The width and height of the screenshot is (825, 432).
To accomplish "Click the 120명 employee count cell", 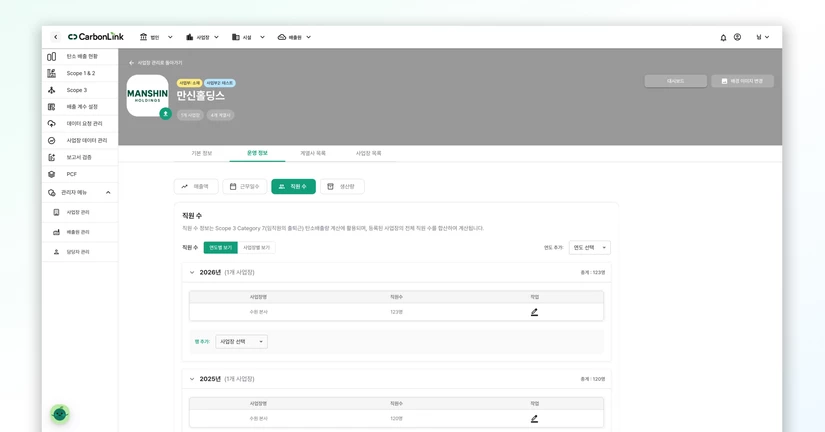I will pyautogui.click(x=396, y=419).
